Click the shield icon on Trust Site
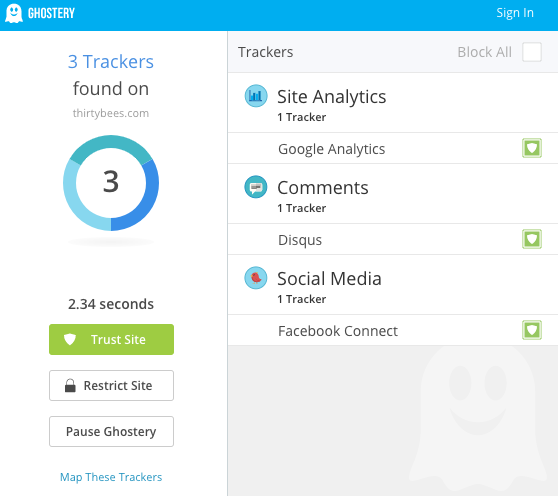Image resolution: width=558 pixels, height=496 pixels. [x=70, y=339]
